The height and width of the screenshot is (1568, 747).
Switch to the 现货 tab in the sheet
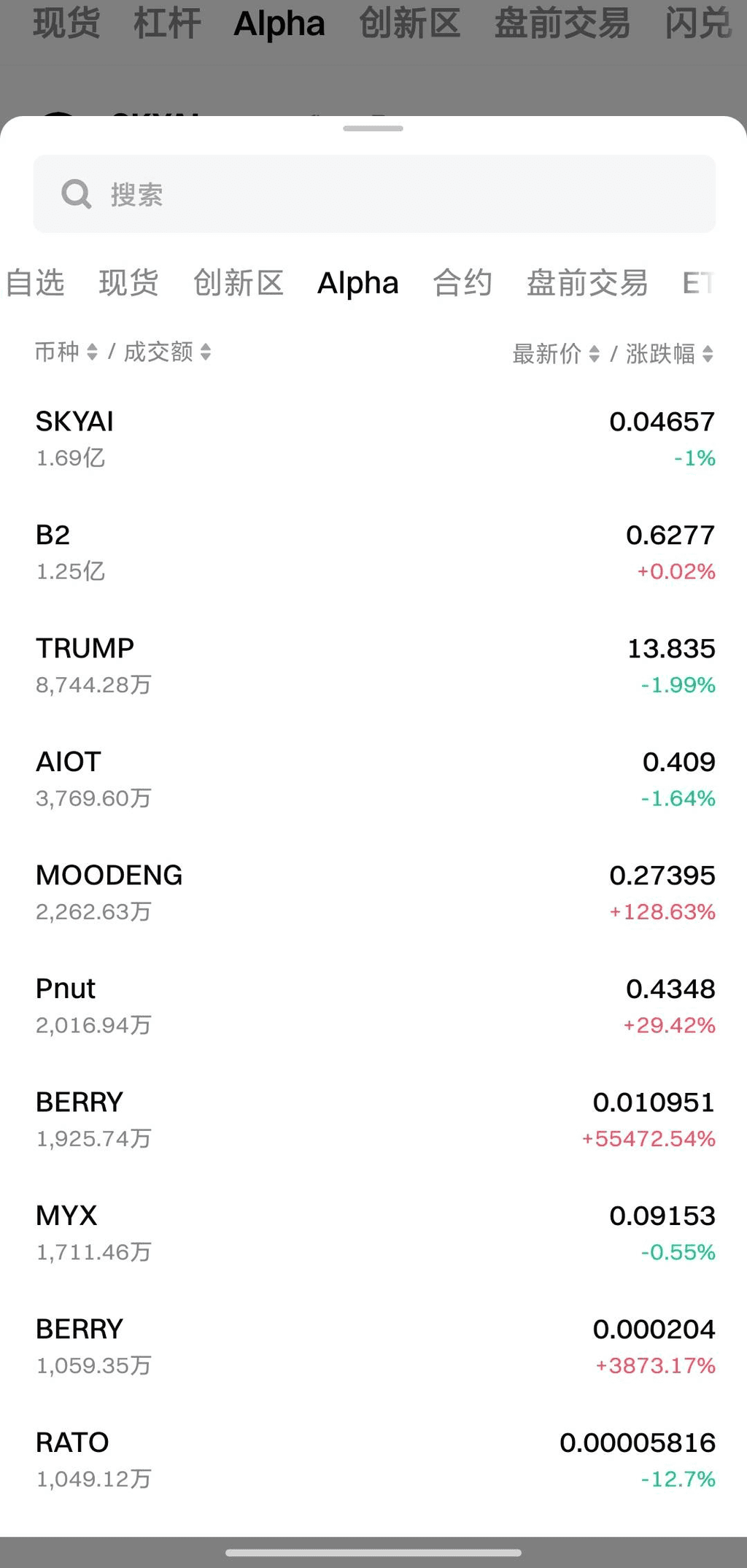(128, 283)
